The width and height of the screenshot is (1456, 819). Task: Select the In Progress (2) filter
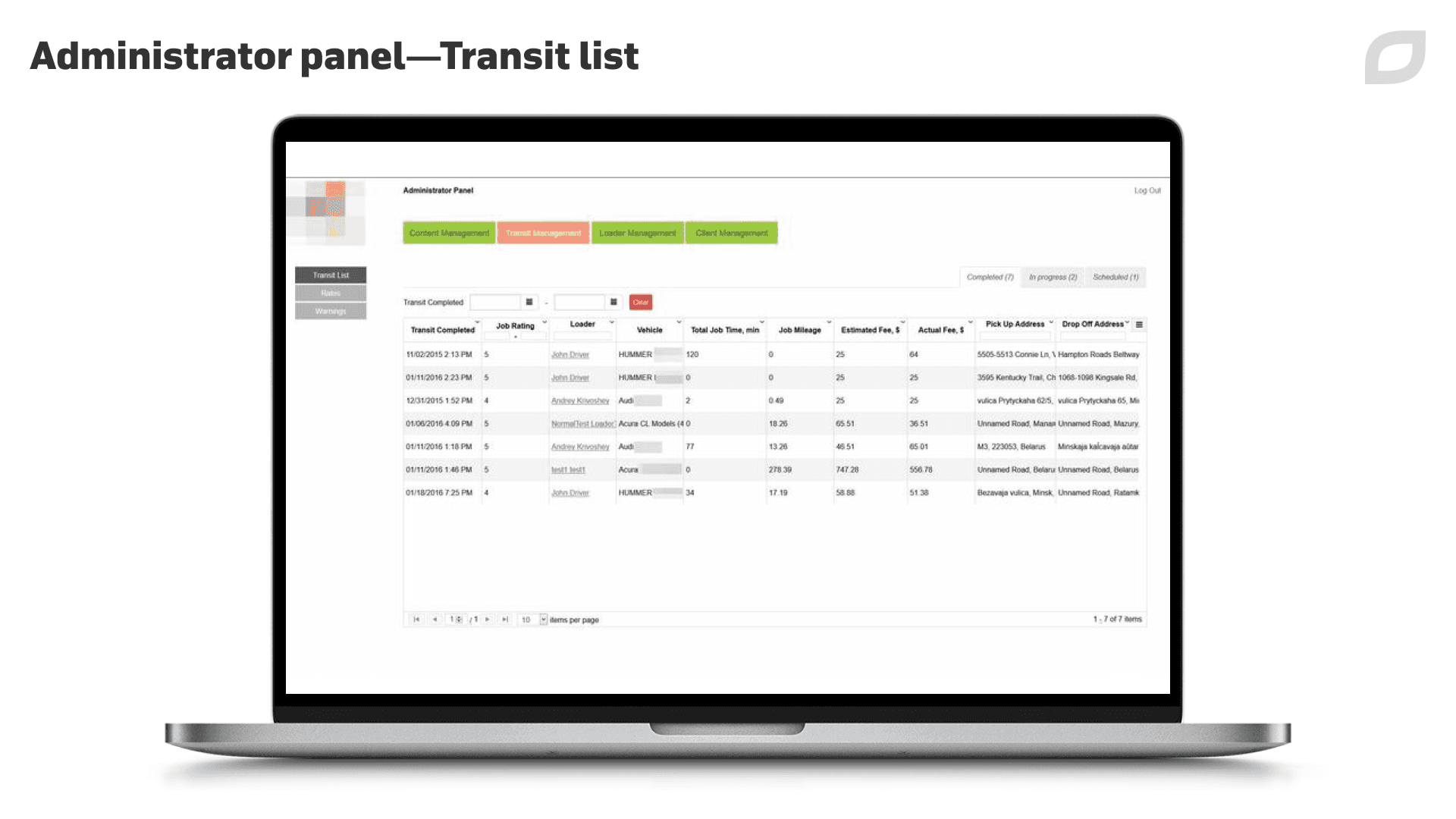pos(1052,277)
